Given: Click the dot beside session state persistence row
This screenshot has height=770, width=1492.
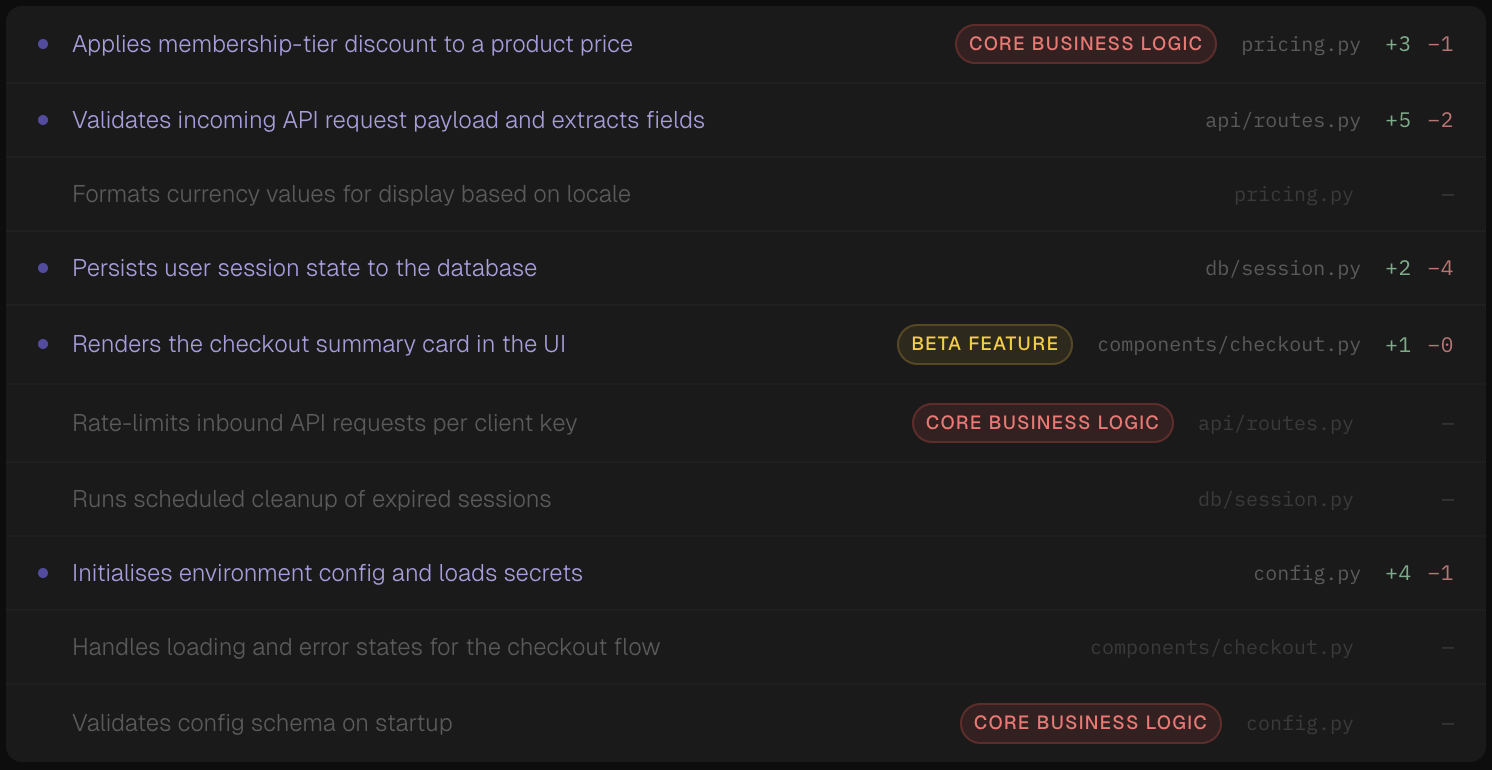Looking at the screenshot, I should click(x=43, y=268).
